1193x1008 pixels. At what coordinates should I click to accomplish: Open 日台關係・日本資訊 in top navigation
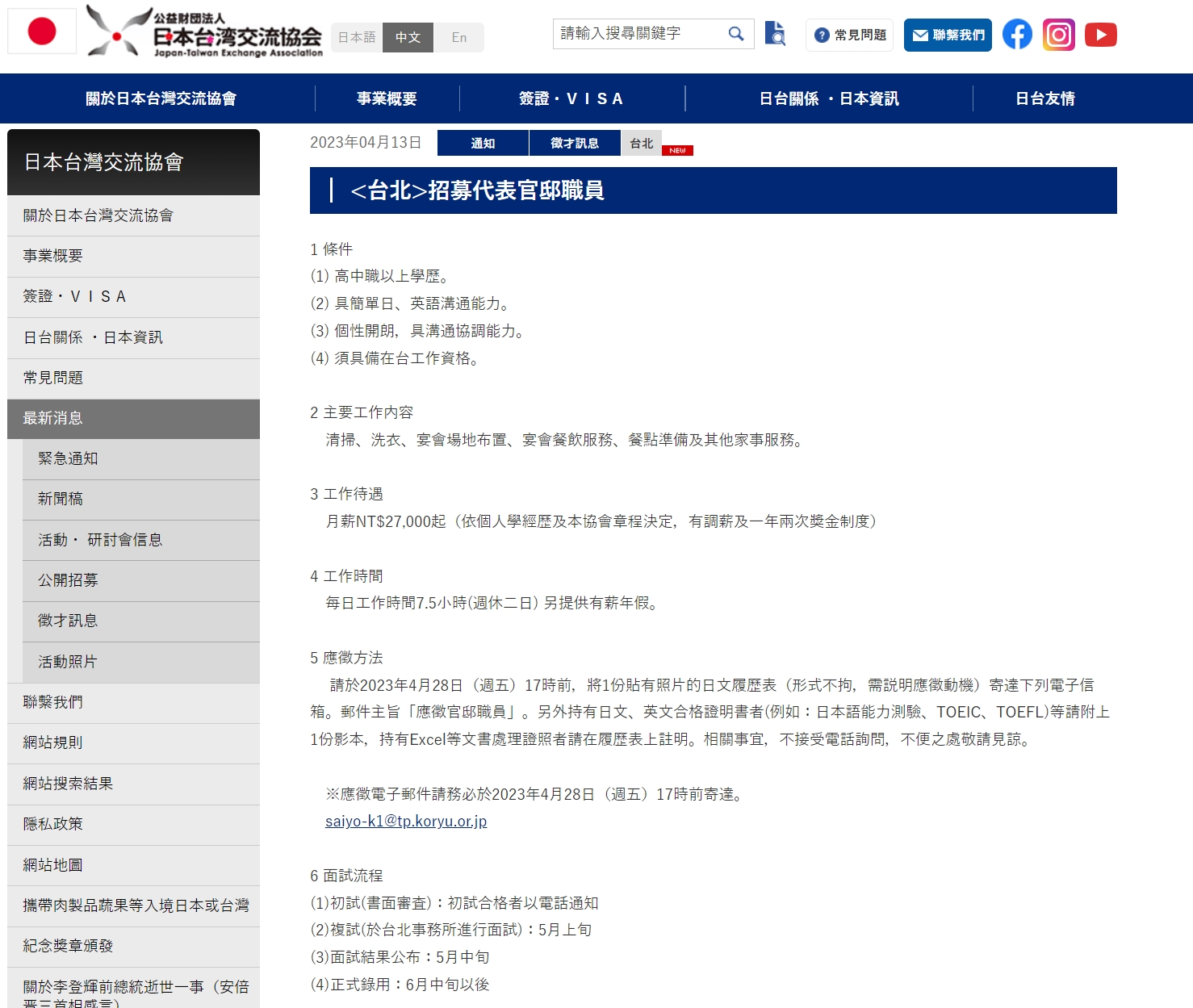pos(829,98)
